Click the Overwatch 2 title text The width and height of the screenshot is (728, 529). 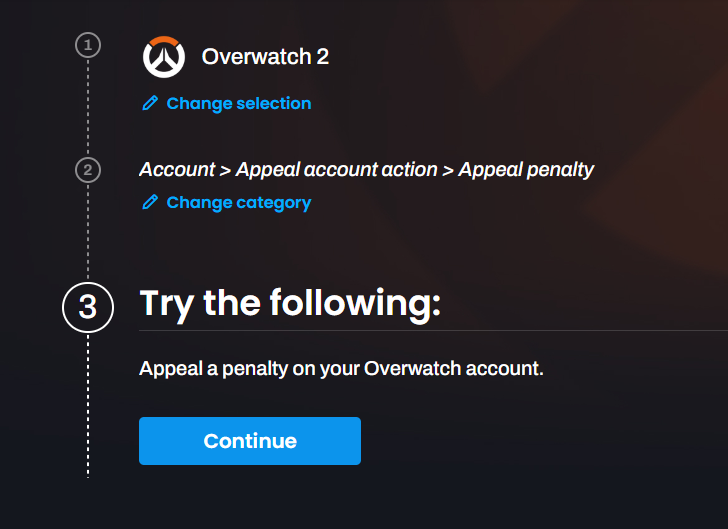[x=265, y=57]
